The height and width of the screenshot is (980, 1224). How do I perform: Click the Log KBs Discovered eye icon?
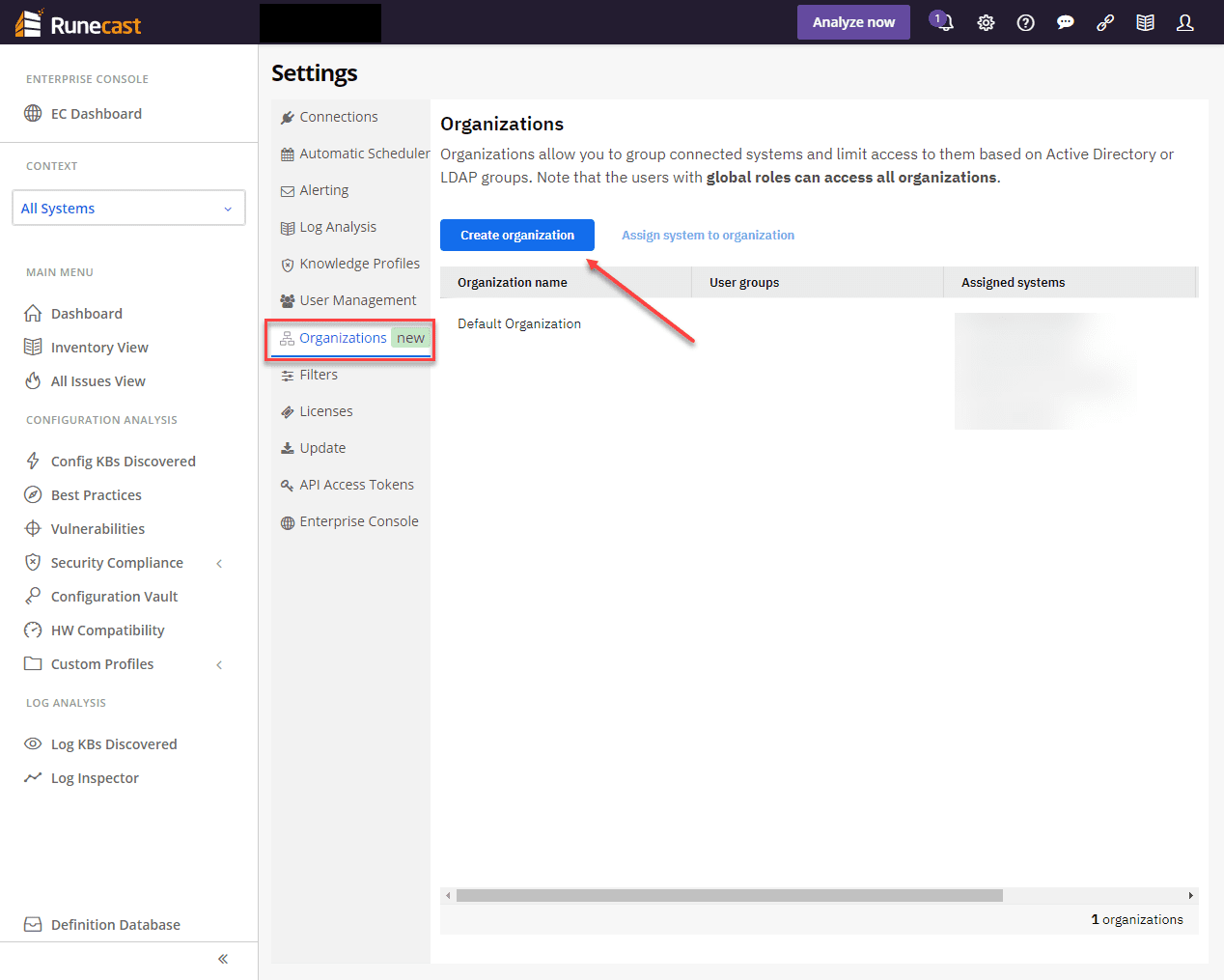click(33, 743)
